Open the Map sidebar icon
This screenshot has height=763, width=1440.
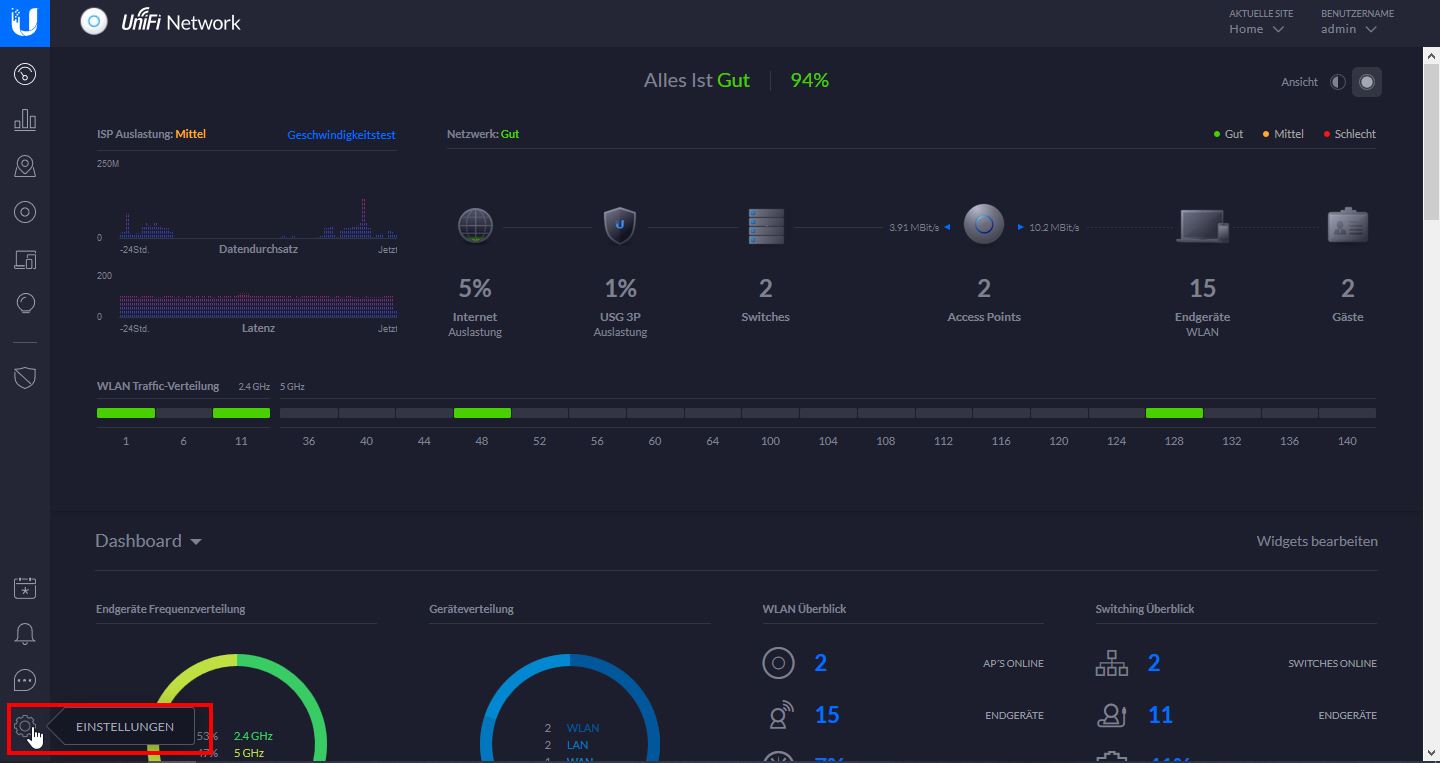coord(25,166)
